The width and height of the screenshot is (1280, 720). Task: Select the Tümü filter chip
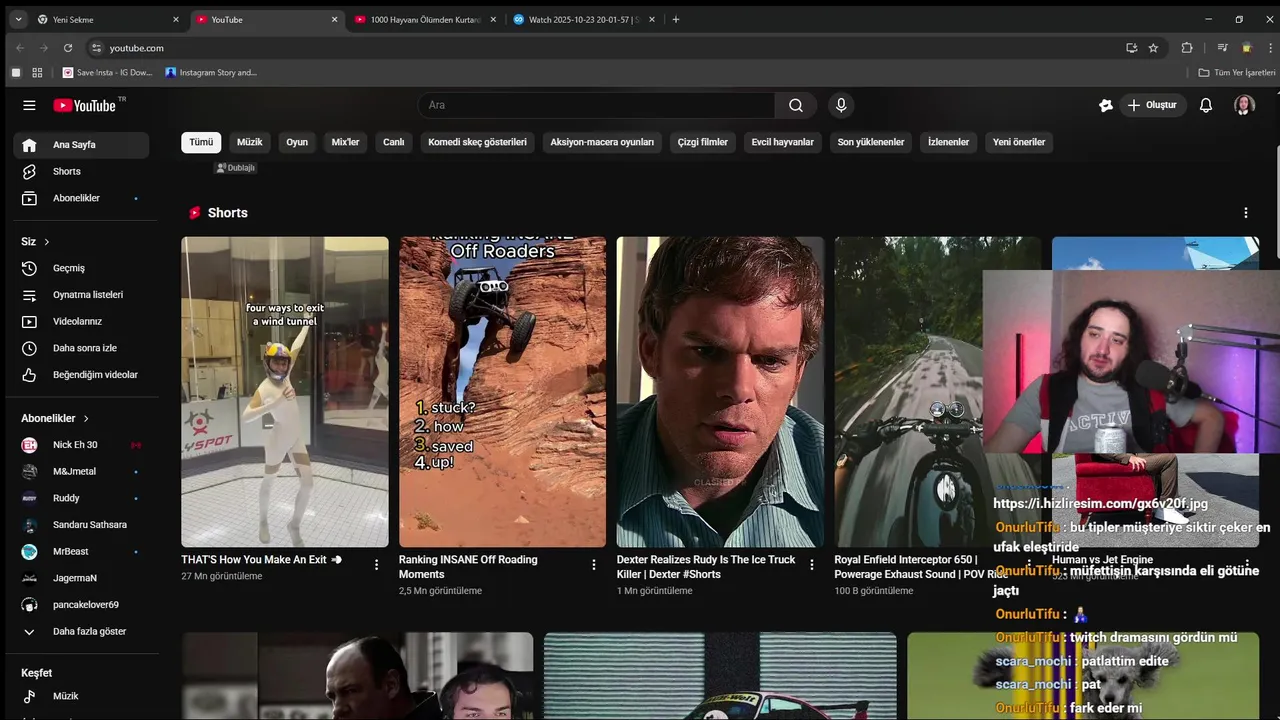(201, 142)
